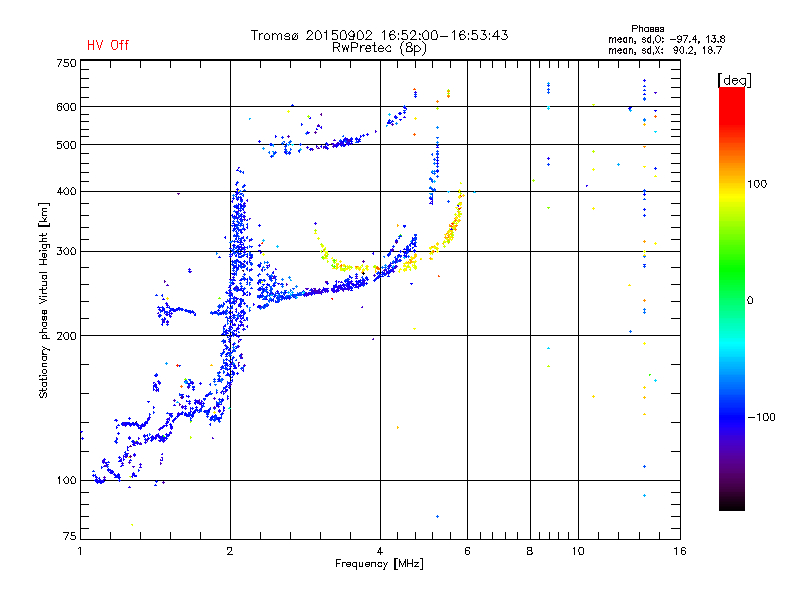Select the 'mean, sd,O: -97.4, 13.8' line
The image size is (800, 600).
666,39
